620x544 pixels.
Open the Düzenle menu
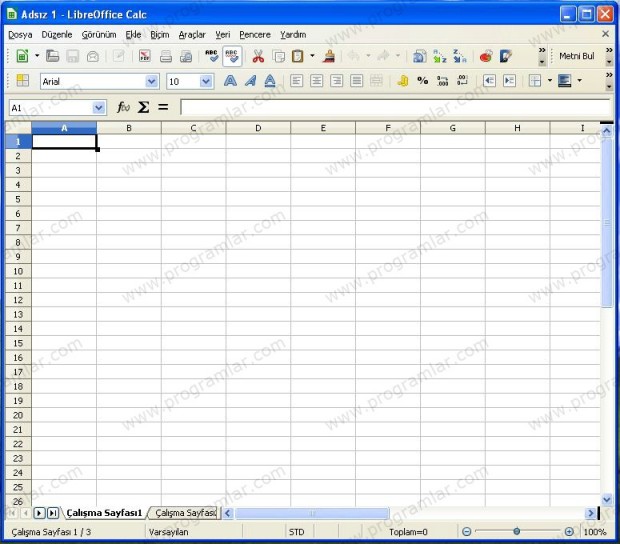(x=57, y=35)
